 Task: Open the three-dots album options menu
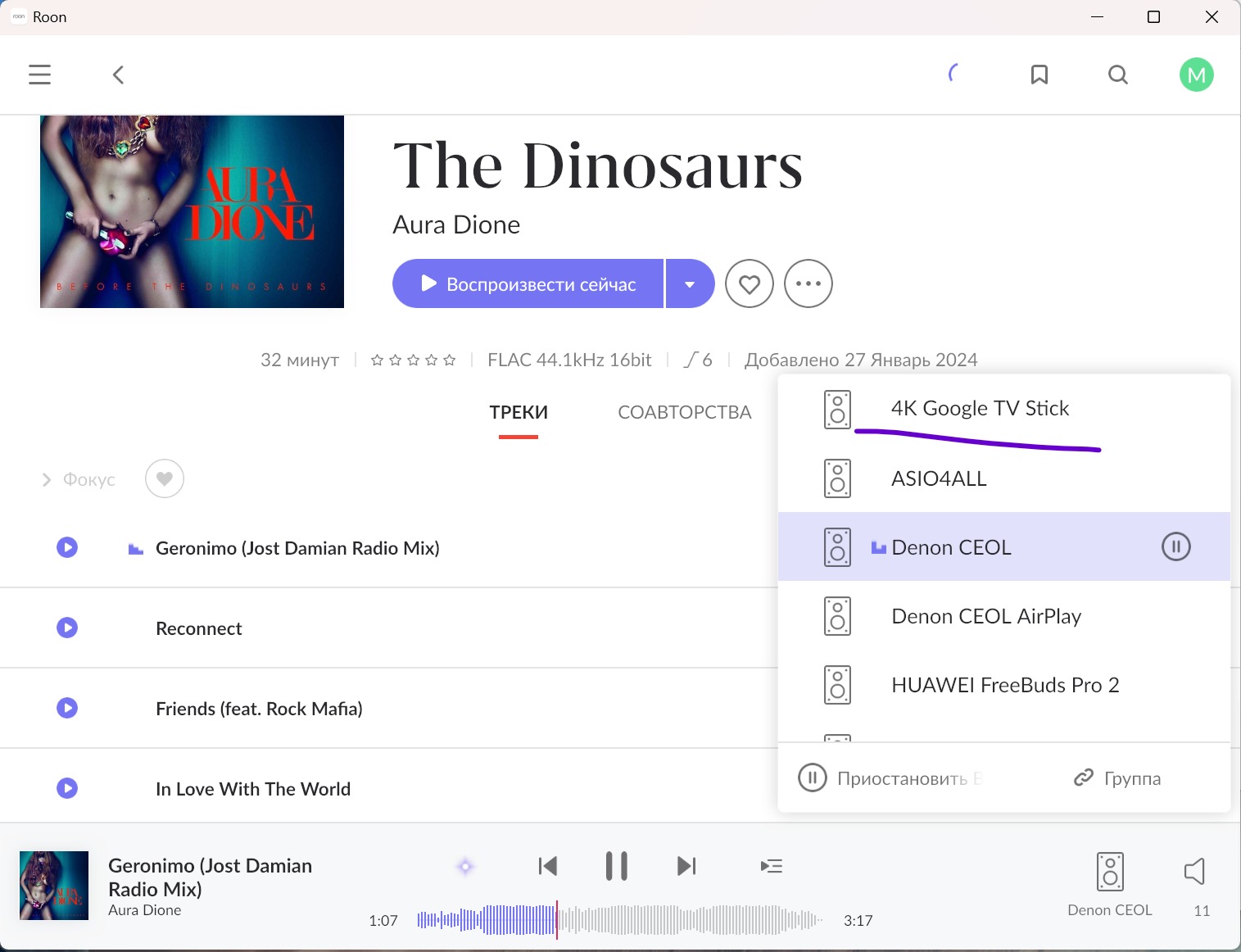[x=808, y=283]
